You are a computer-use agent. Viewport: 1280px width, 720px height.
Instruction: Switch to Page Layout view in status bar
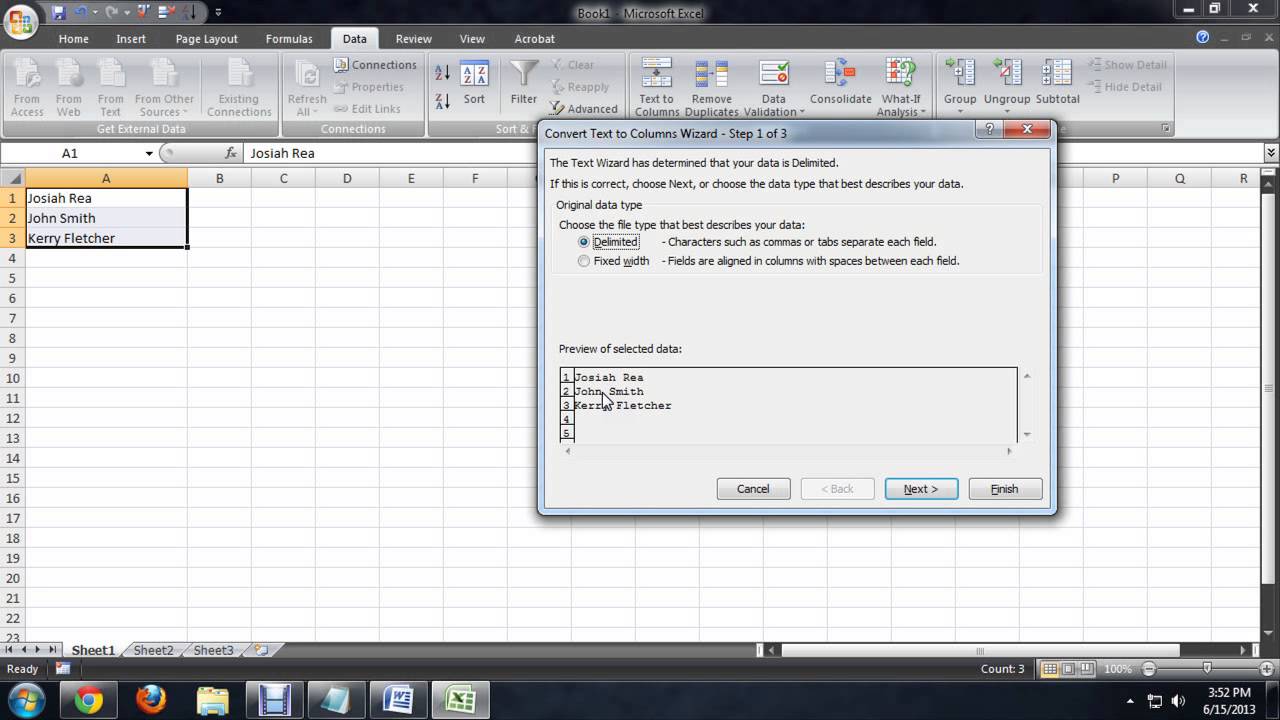pyautogui.click(x=1068, y=669)
